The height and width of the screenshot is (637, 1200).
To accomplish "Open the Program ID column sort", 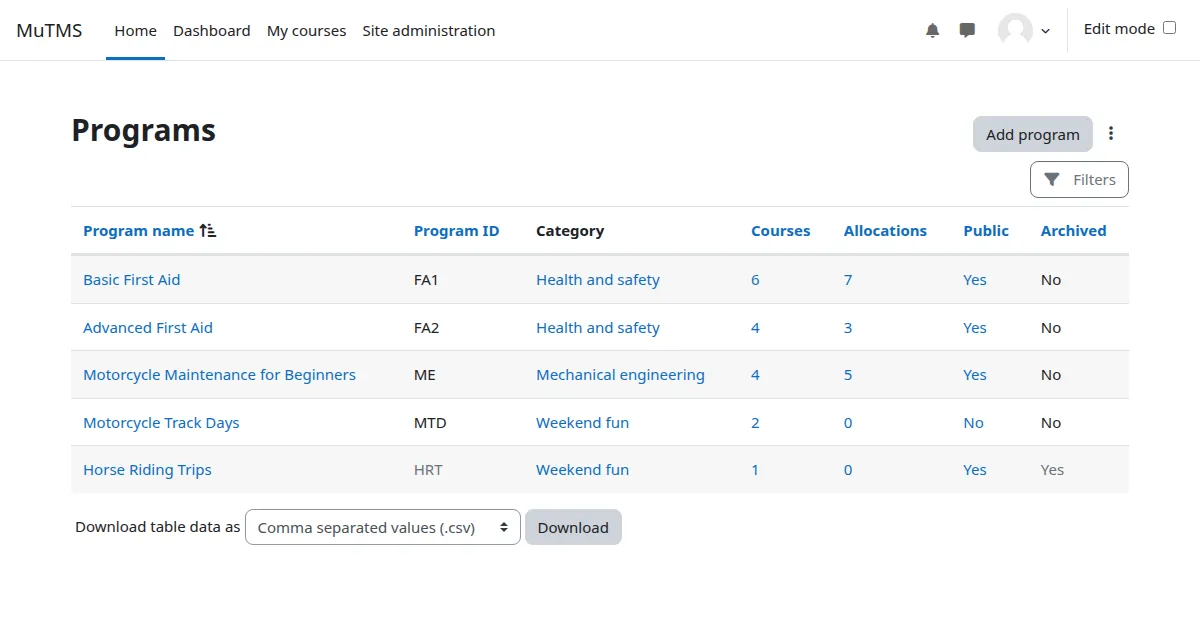I will 456,230.
